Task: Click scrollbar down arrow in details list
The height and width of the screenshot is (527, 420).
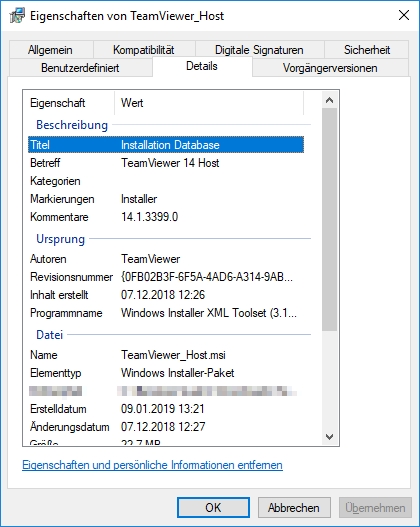Action: coord(329,437)
